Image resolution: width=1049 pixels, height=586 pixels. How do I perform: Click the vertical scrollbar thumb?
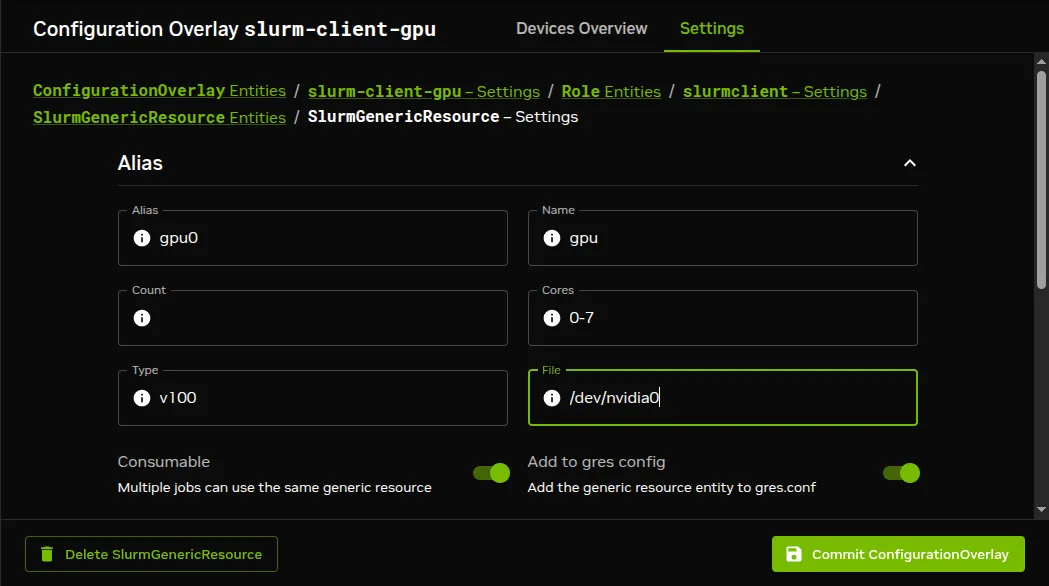pyautogui.click(x=1041, y=179)
